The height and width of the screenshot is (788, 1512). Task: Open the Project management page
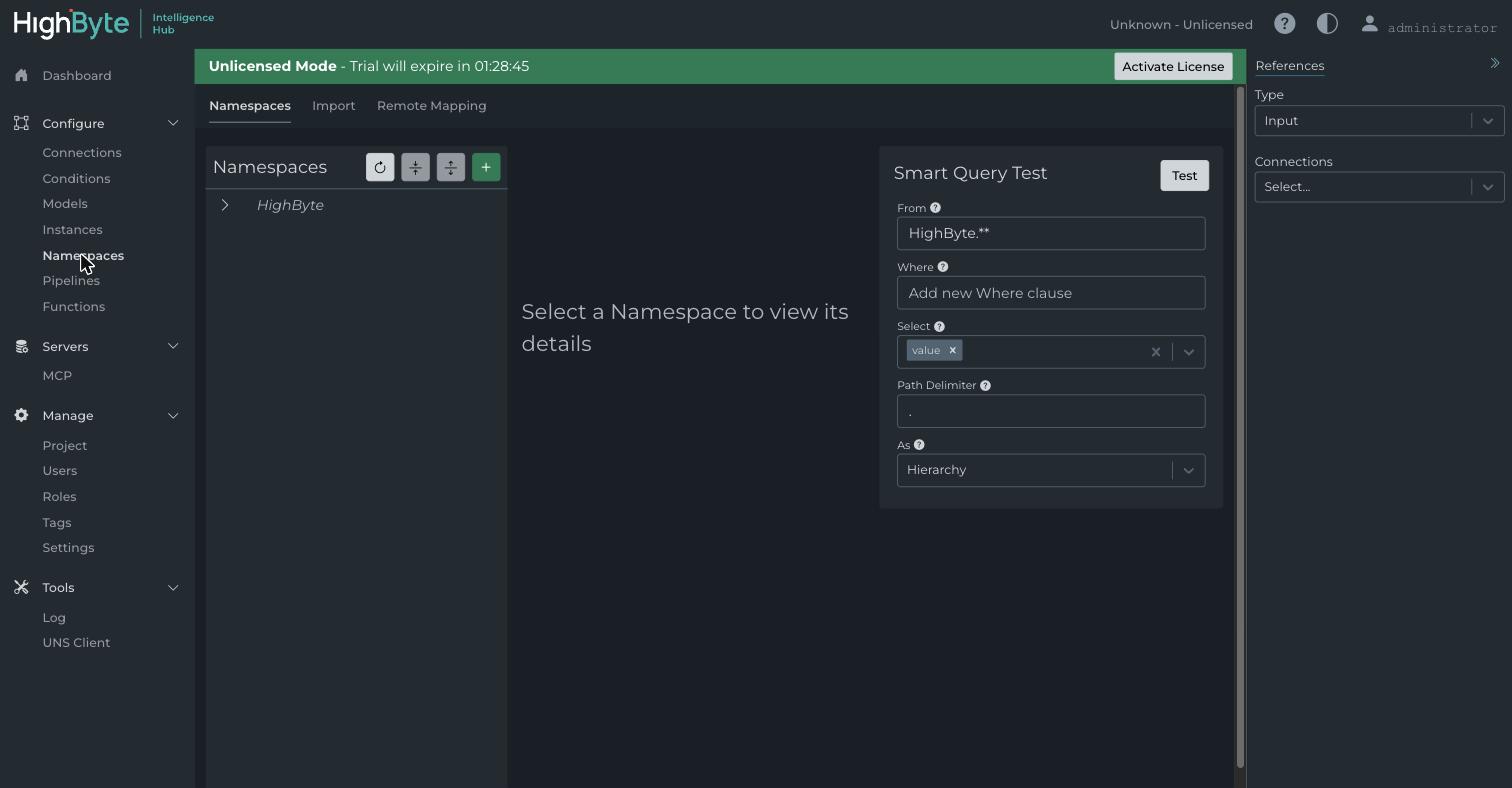[x=65, y=446]
